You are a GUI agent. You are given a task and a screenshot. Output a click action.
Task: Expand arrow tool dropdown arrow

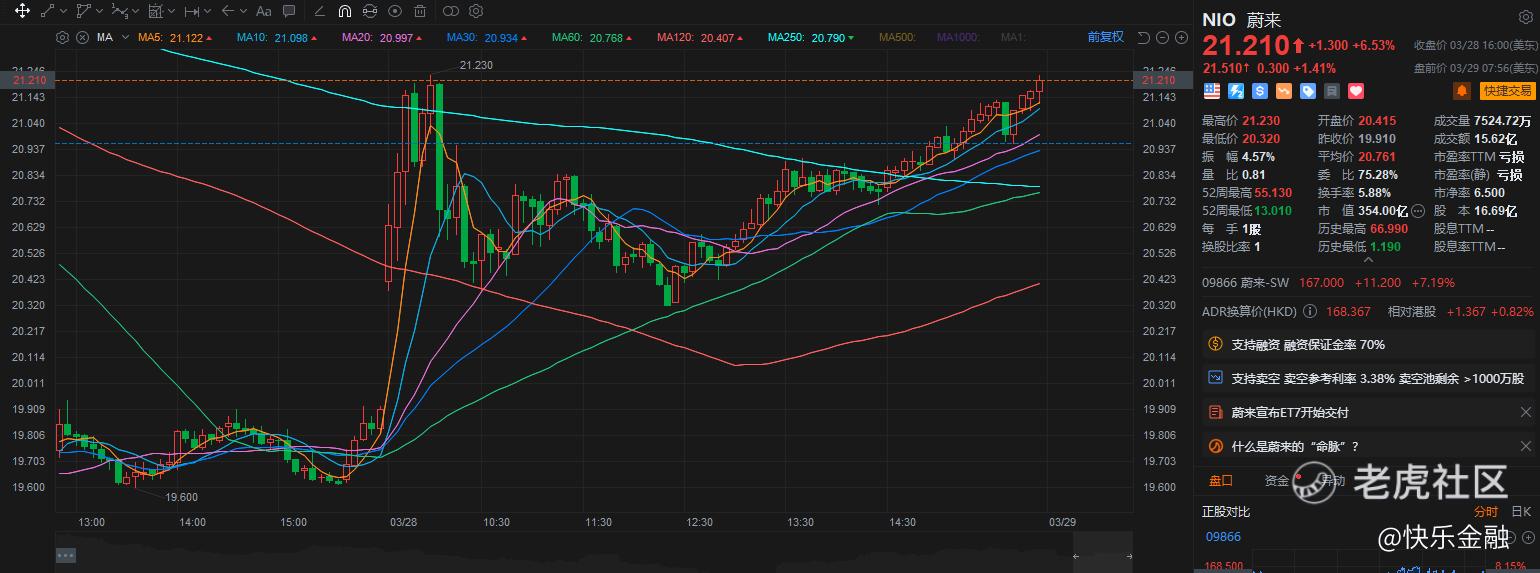[x=244, y=12]
